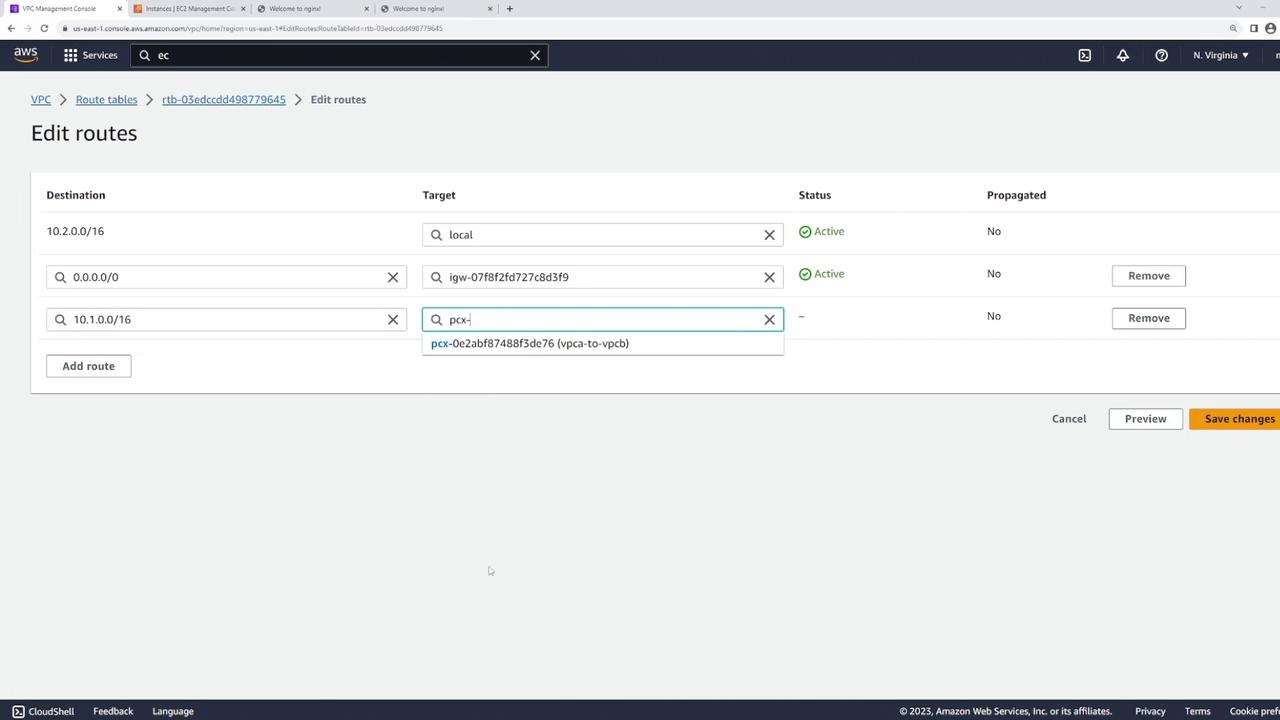Open the help question mark menu
Viewport: 1280px width, 720px height.
[x=1161, y=55]
